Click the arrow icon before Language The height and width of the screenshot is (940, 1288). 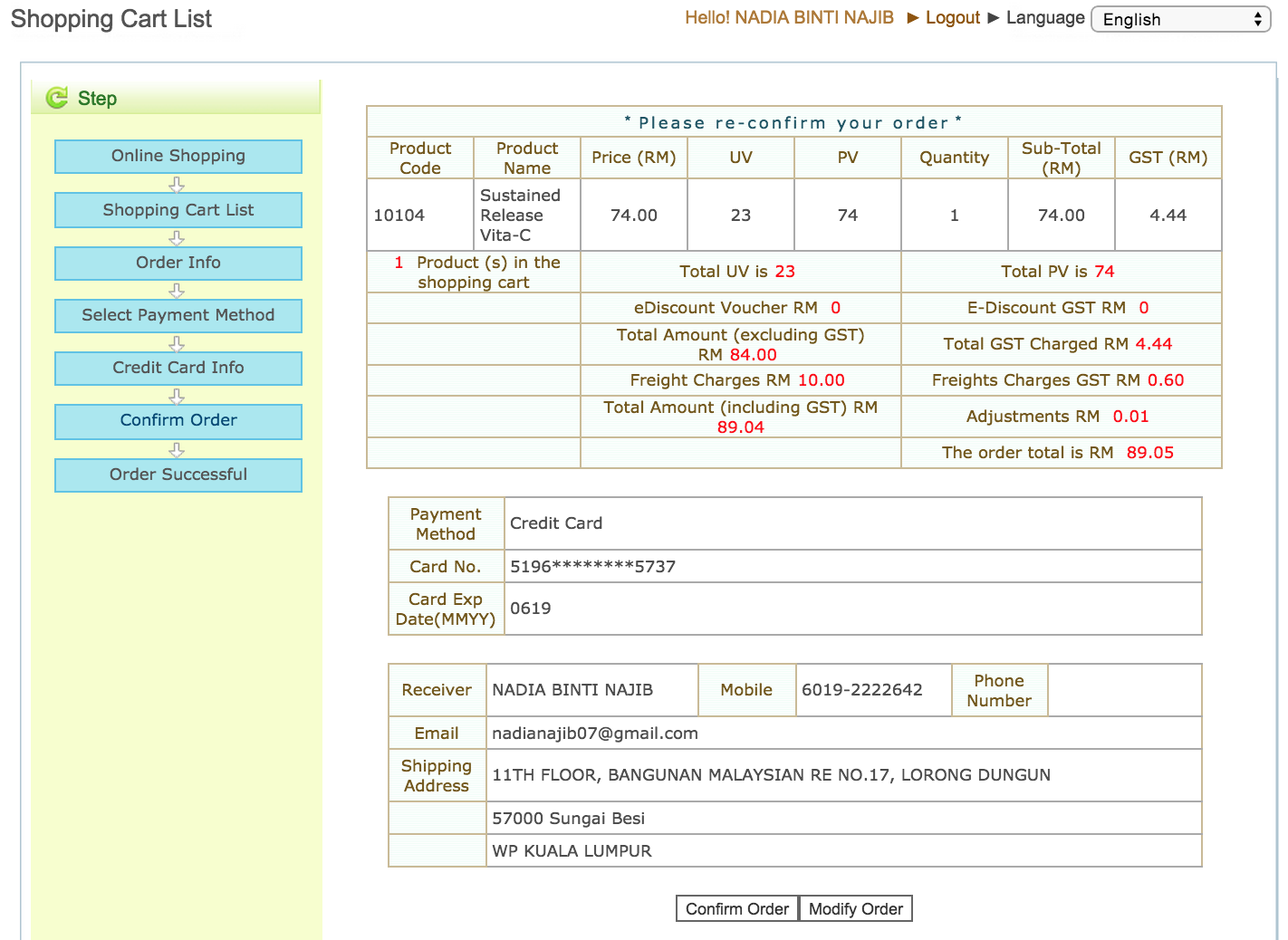pyautogui.click(x=994, y=18)
